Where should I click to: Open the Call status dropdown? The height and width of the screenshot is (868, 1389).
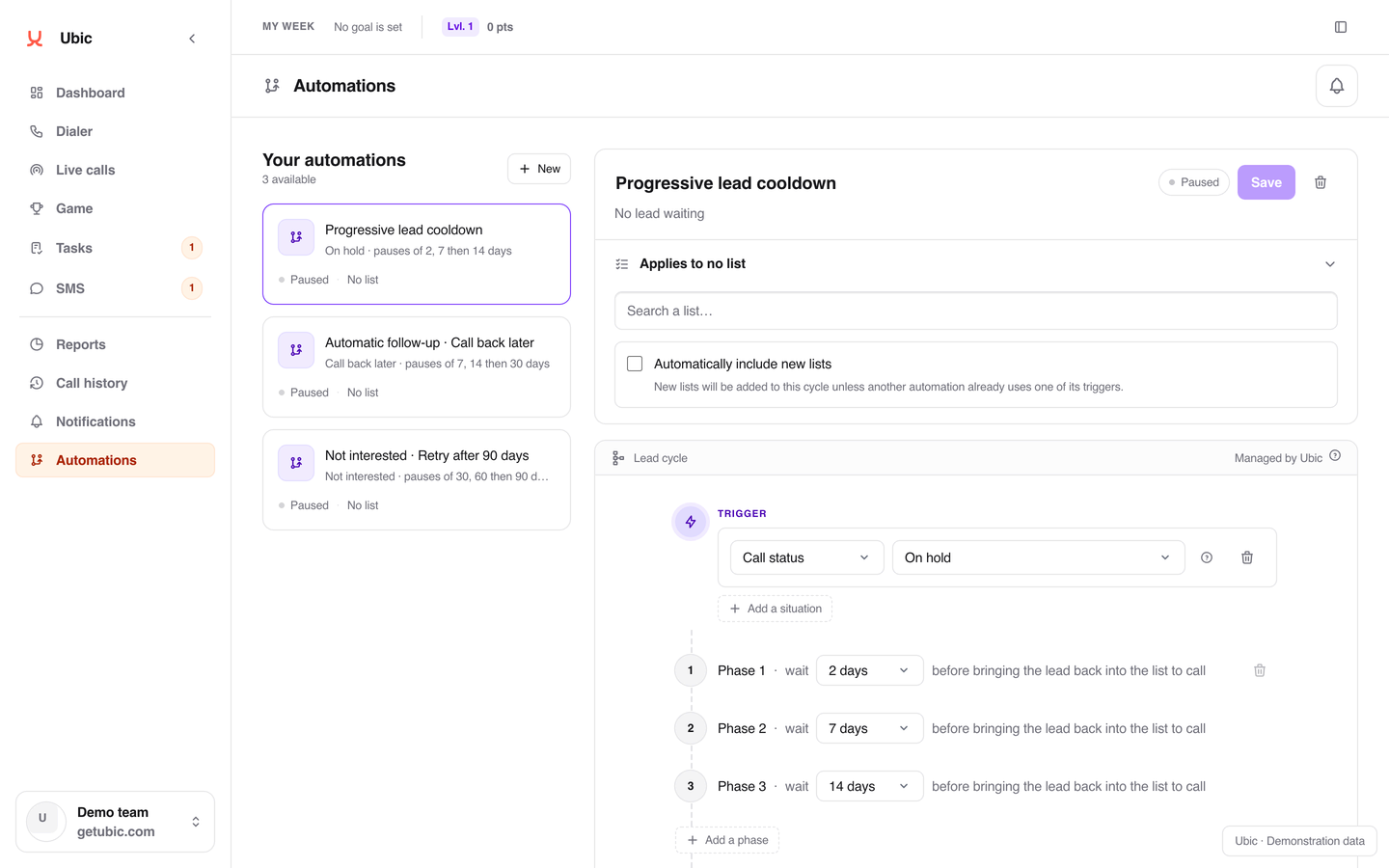(806, 557)
